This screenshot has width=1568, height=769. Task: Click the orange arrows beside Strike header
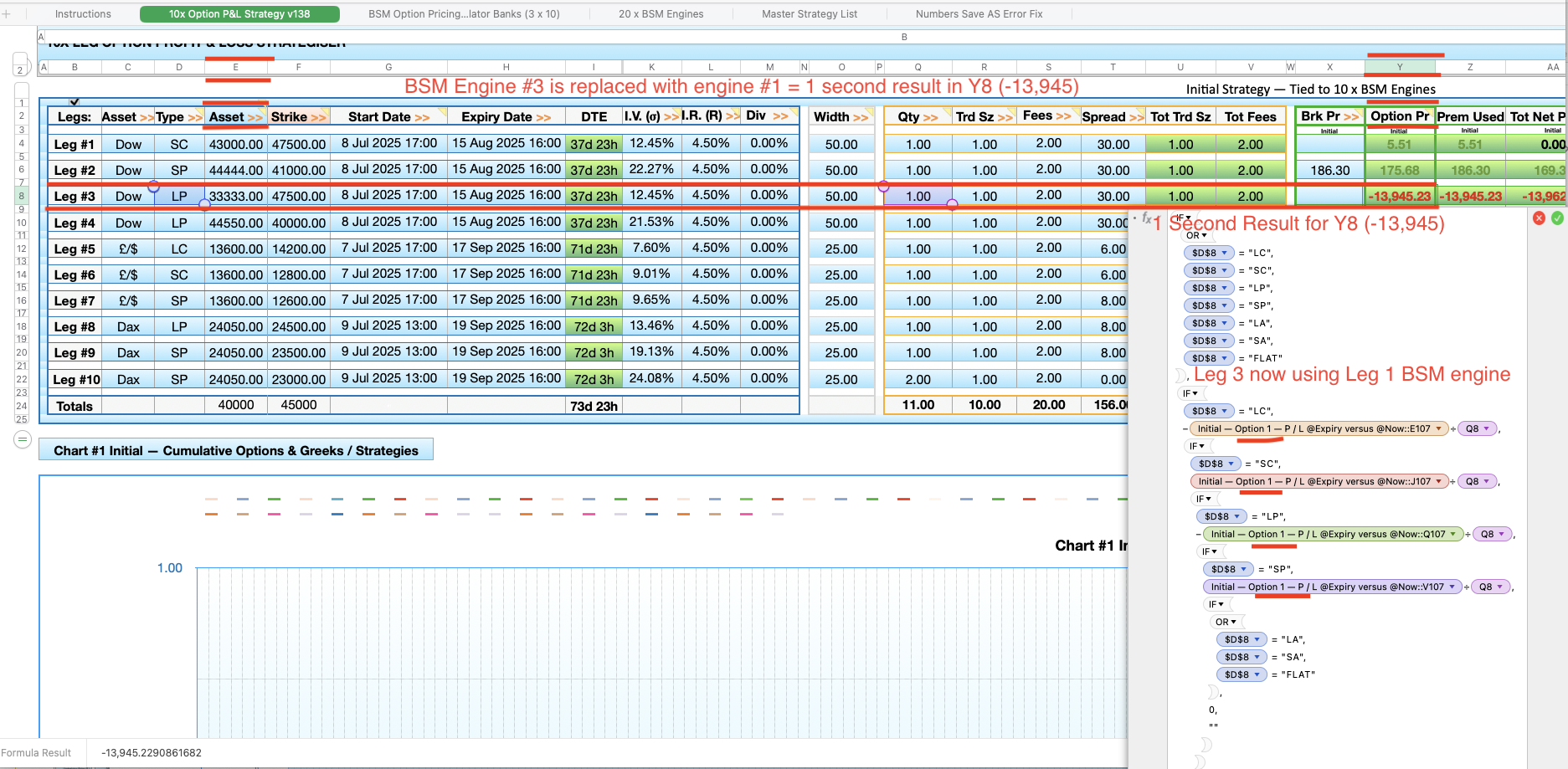click(318, 118)
